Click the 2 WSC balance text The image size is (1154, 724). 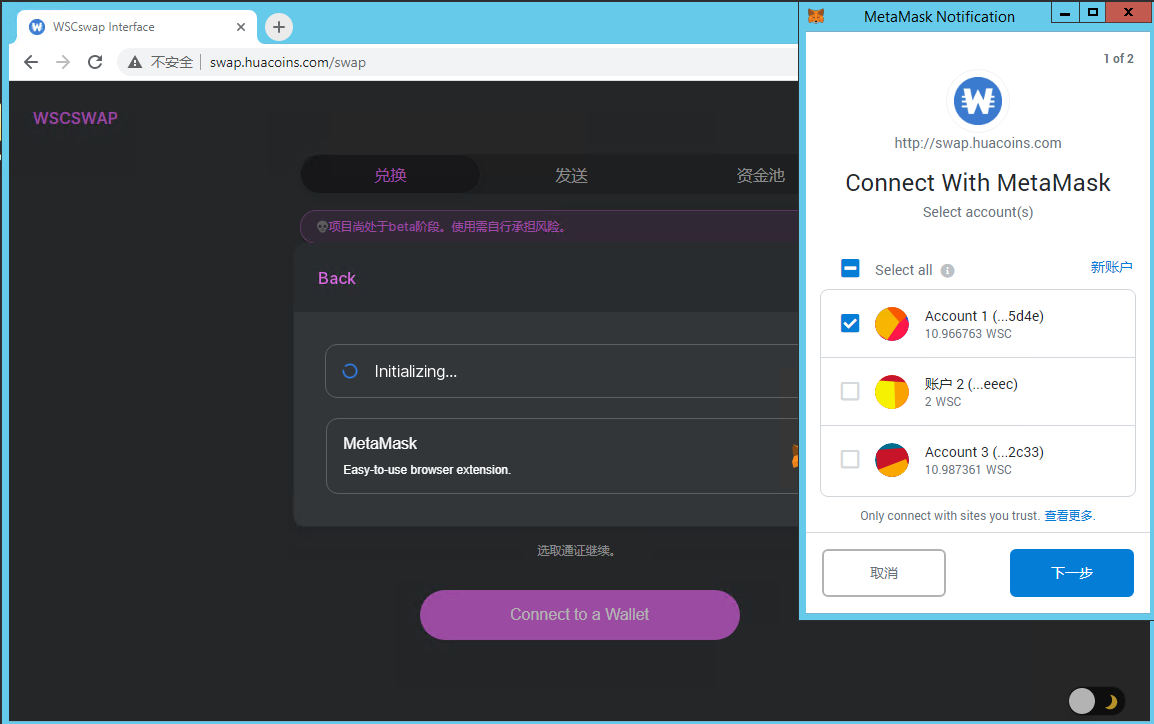coord(943,402)
